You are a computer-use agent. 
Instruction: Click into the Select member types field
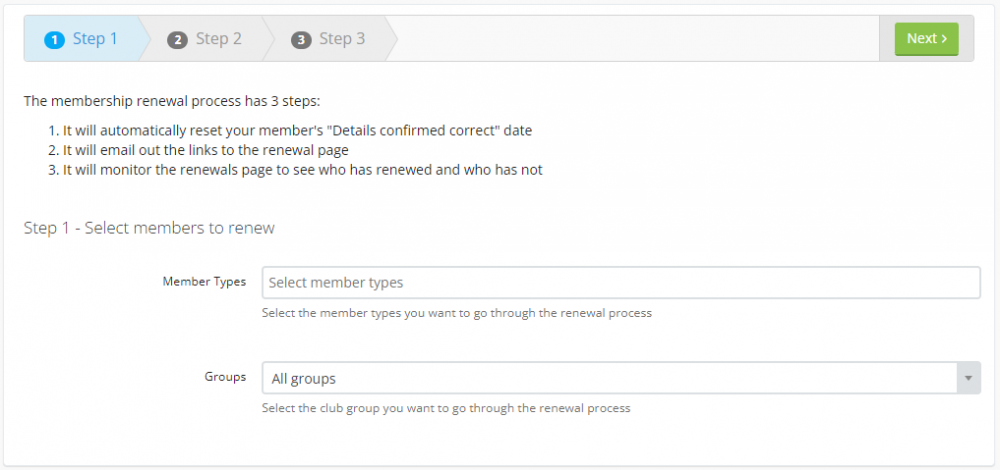[x=620, y=283]
